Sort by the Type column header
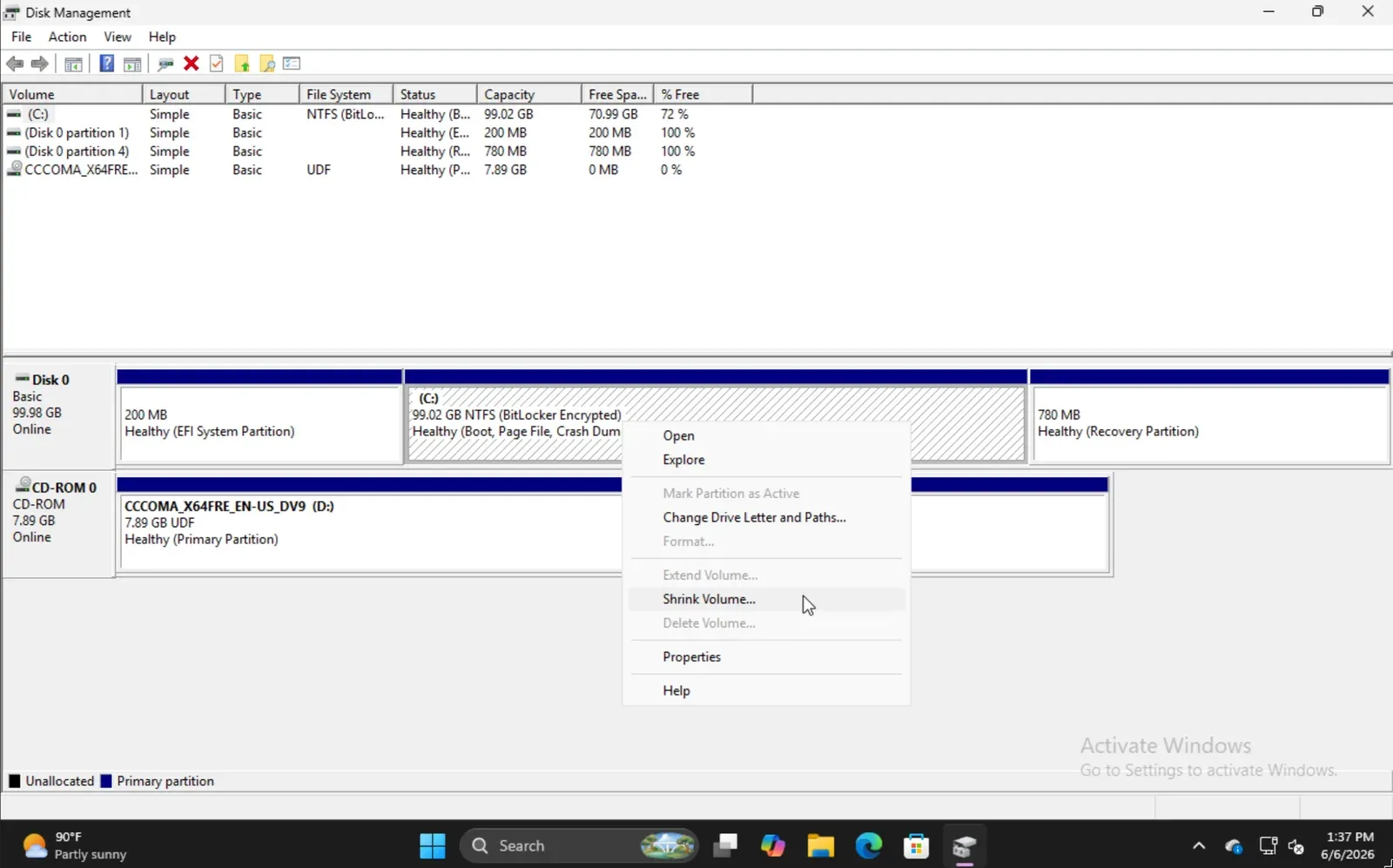The image size is (1393, 868). (x=263, y=94)
